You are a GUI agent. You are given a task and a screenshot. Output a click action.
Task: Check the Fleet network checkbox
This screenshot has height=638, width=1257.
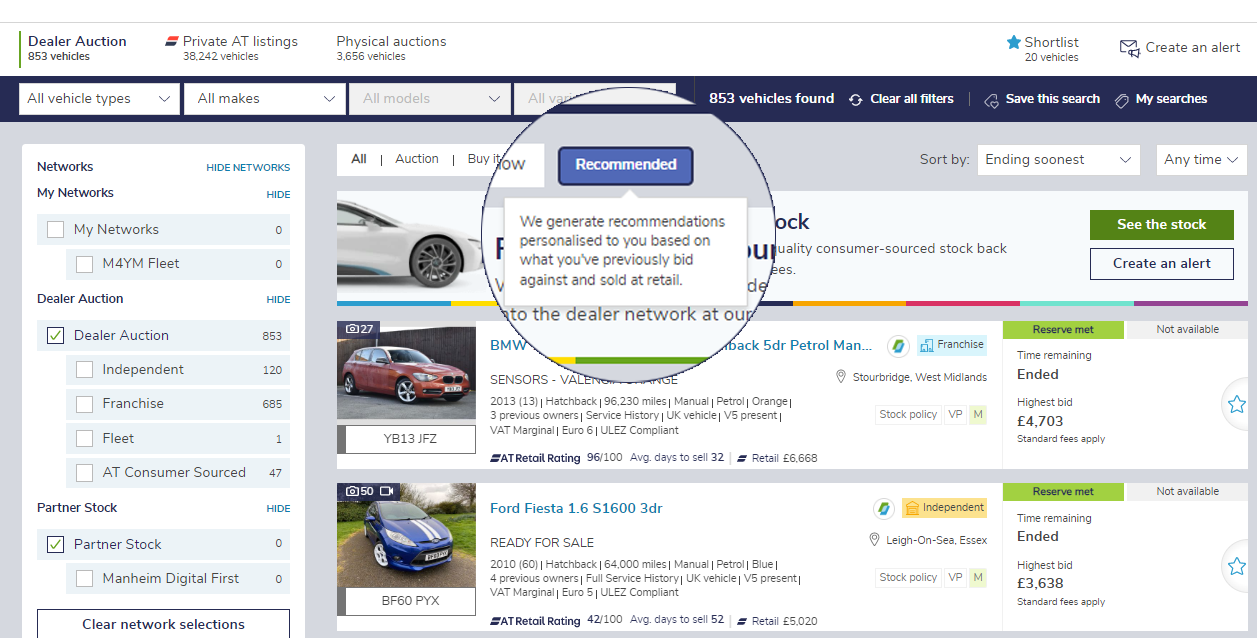(84, 438)
